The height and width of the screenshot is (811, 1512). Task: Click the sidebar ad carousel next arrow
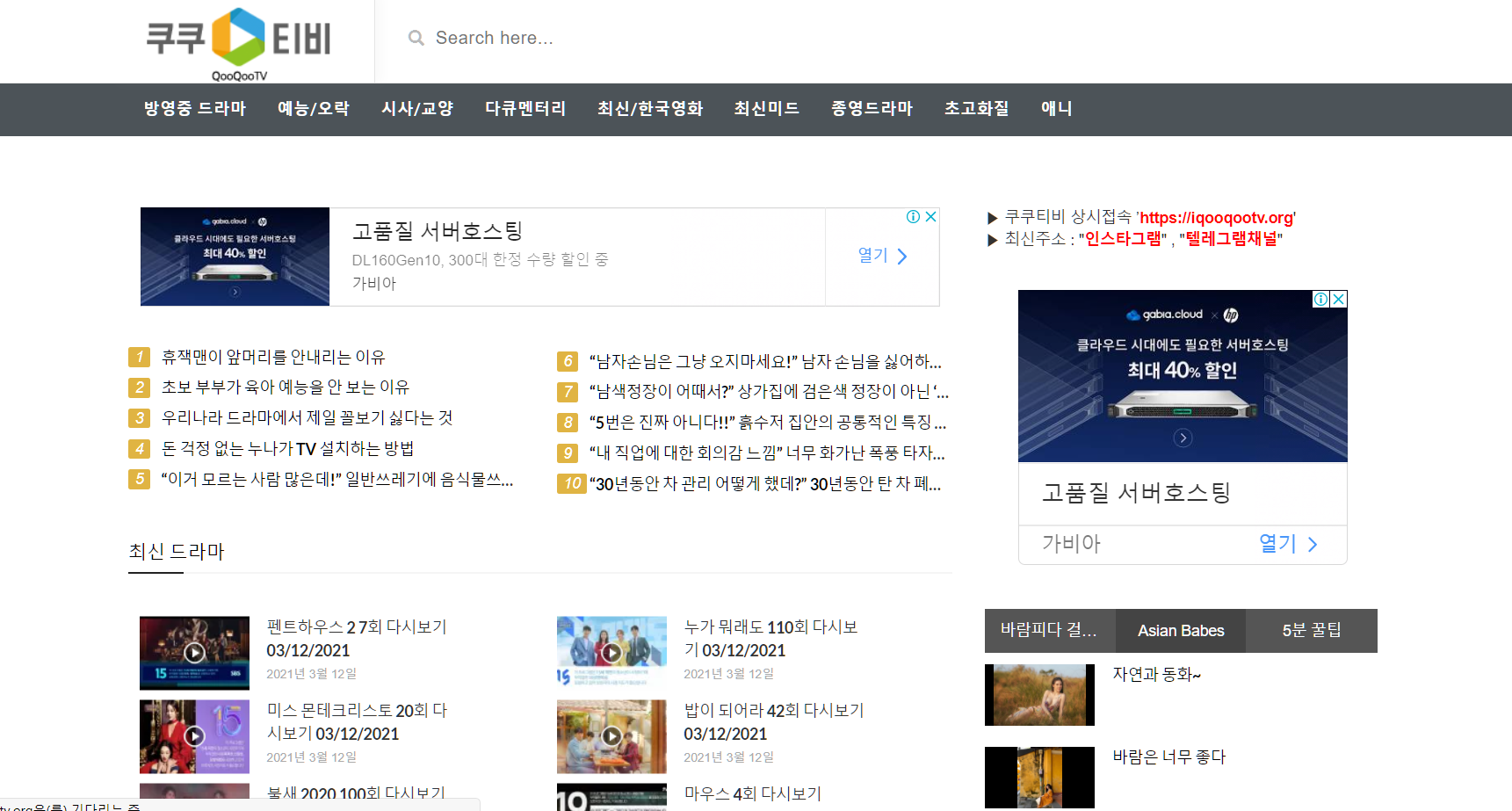(x=1183, y=438)
